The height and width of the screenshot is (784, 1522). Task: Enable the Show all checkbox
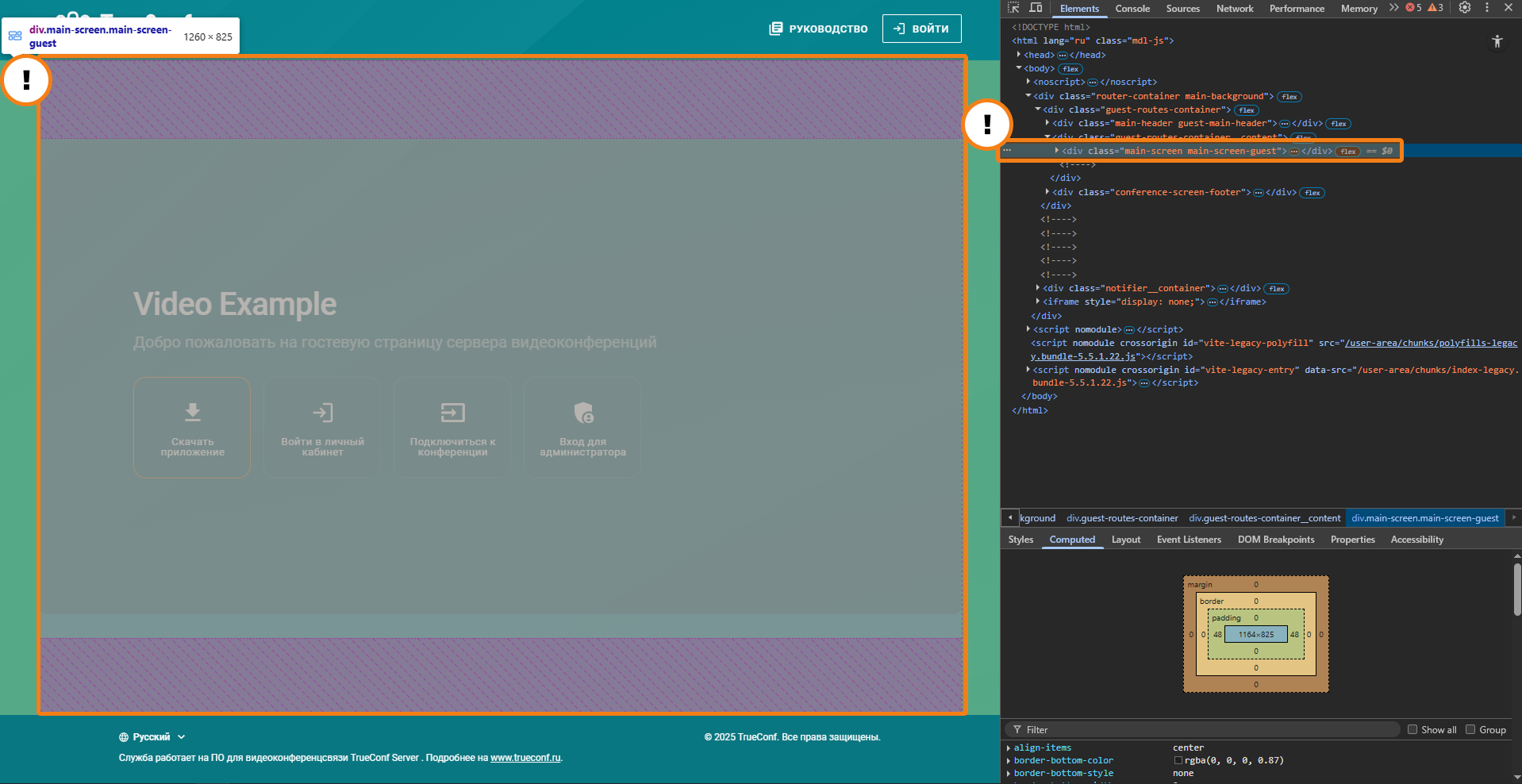click(1412, 730)
